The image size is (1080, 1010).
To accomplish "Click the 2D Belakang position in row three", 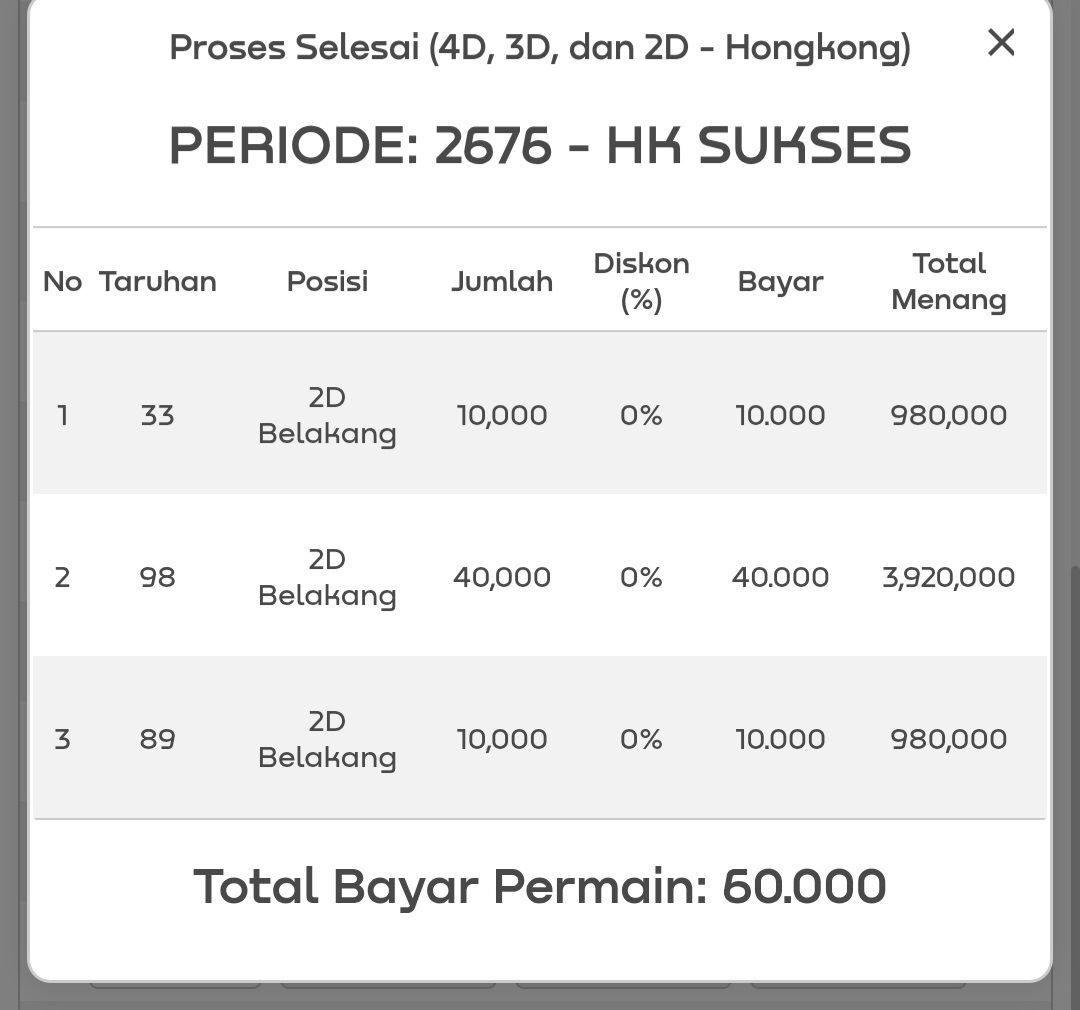I will pyautogui.click(x=327, y=739).
